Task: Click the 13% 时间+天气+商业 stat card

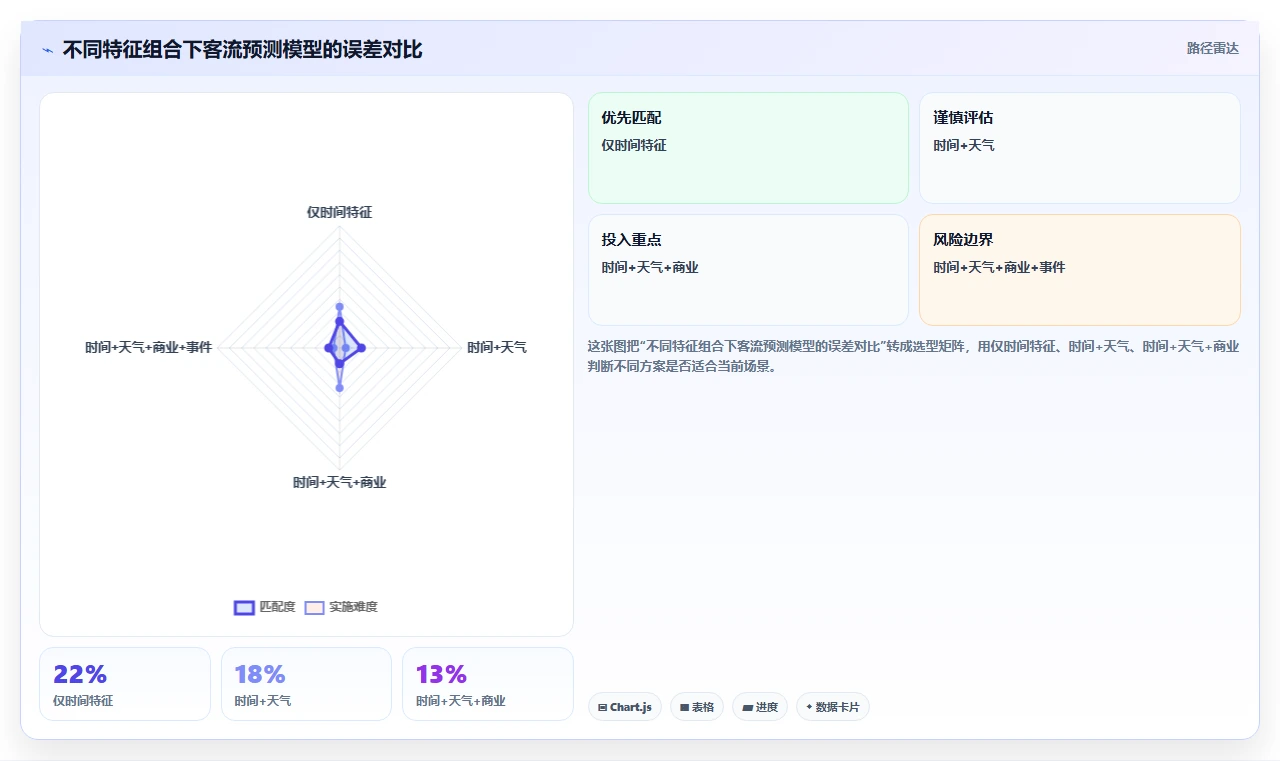Action: [488, 684]
